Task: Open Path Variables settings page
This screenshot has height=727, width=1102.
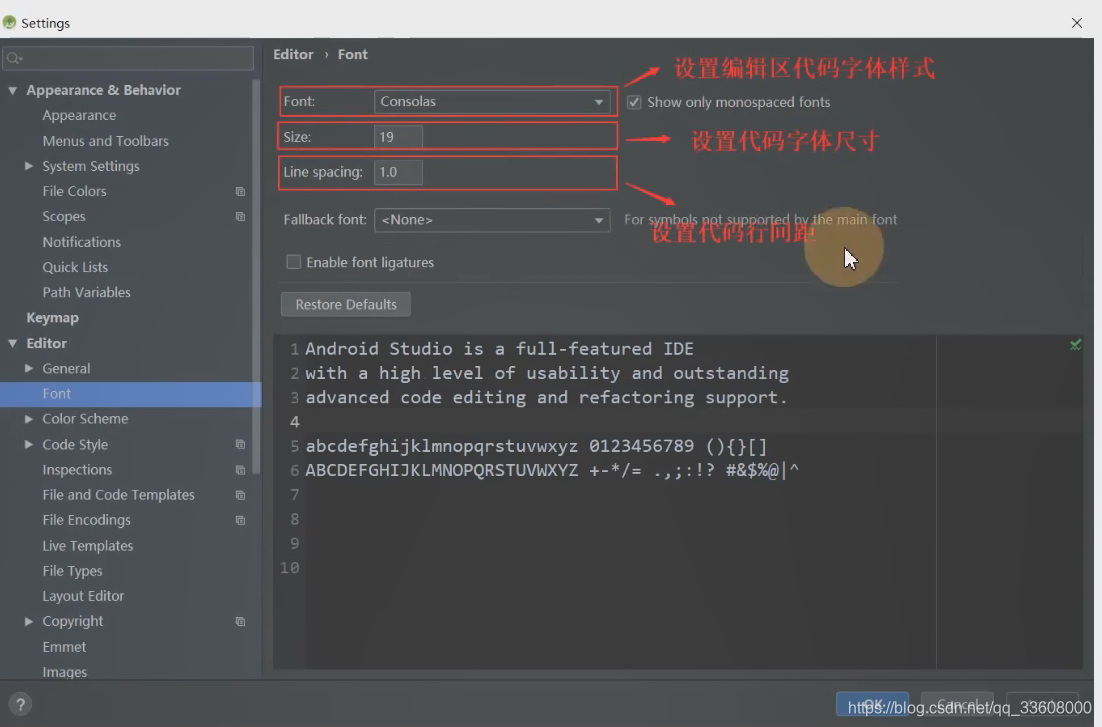Action: click(x=86, y=292)
